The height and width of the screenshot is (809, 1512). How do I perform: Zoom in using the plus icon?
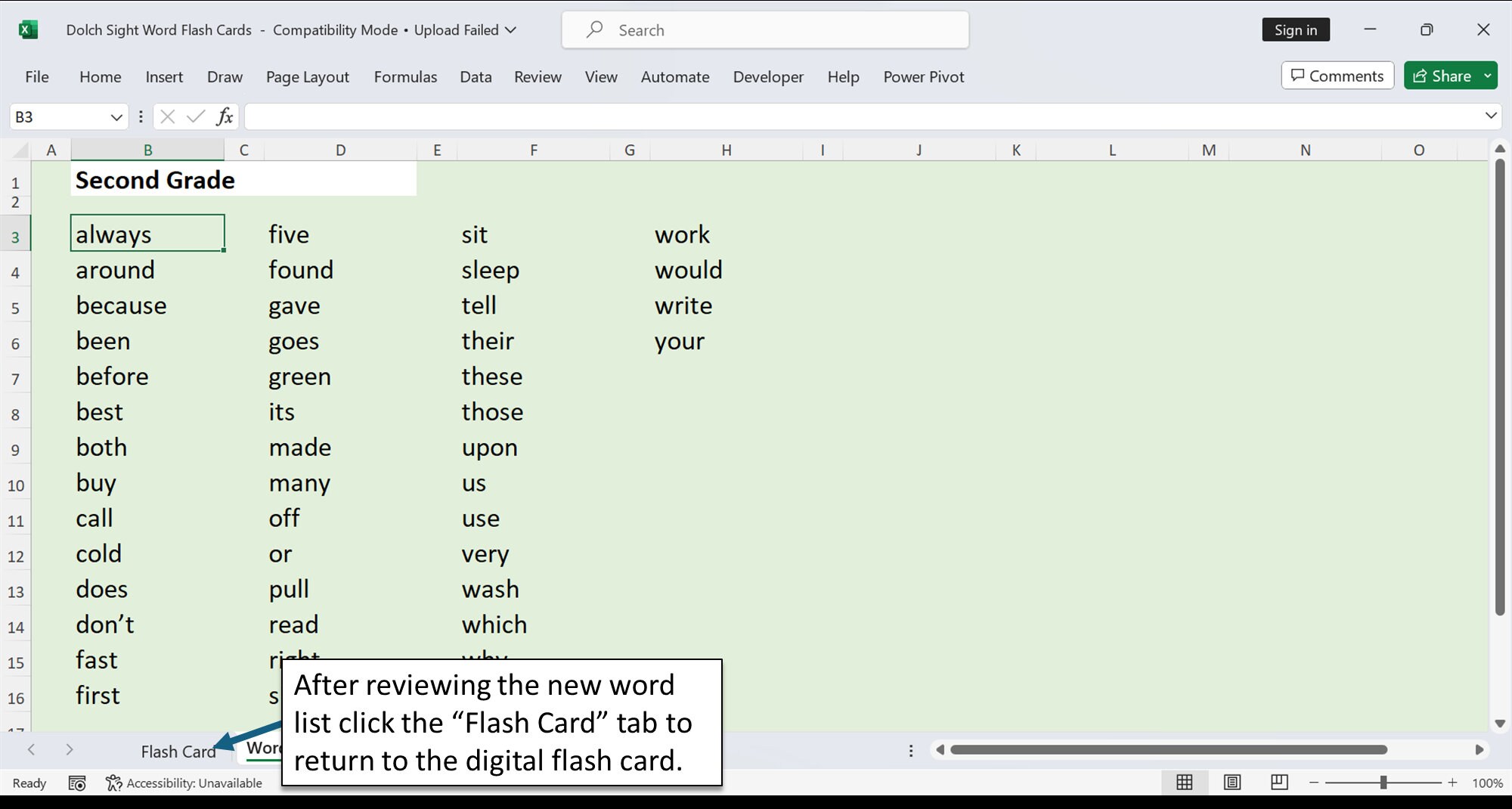[1452, 783]
